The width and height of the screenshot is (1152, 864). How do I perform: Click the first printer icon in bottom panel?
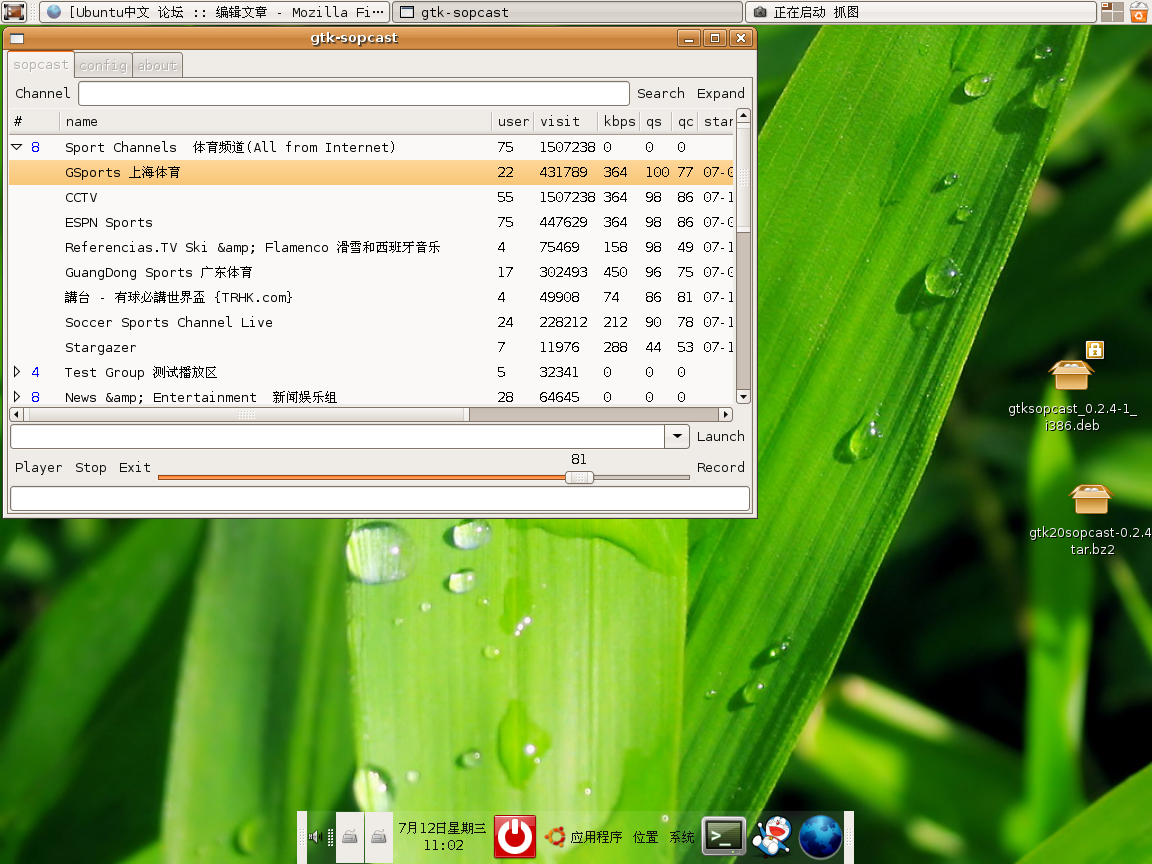[350, 836]
